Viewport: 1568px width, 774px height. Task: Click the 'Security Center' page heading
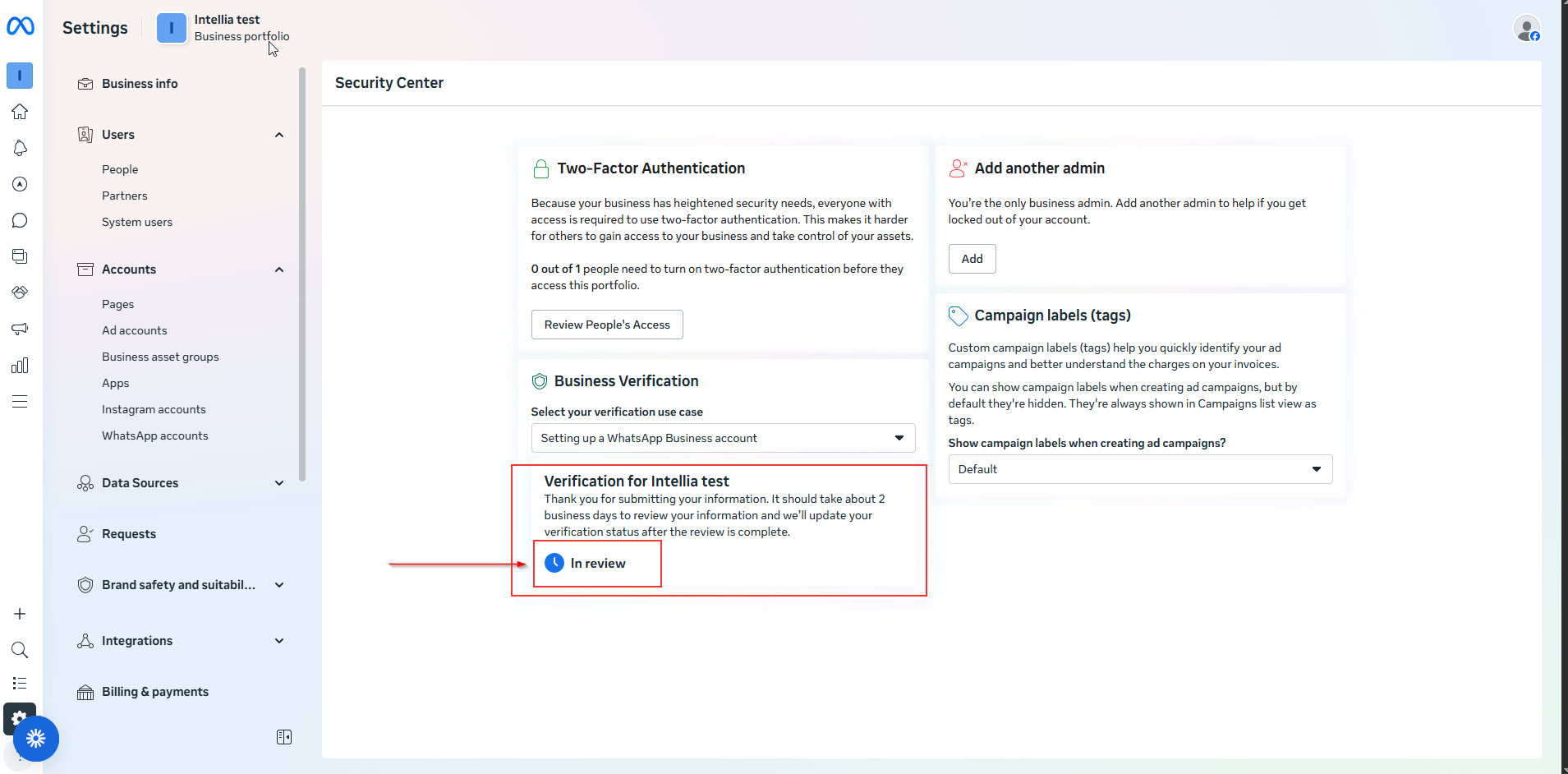(x=389, y=83)
